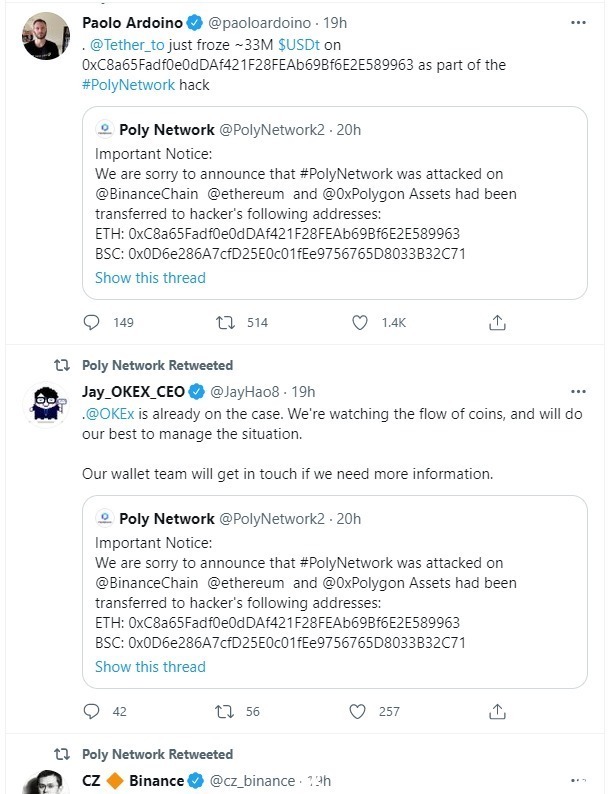610x794 pixels.
Task: Retweet Jay_OKEX_CEO's tweet
Action: click(x=226, y=712)
